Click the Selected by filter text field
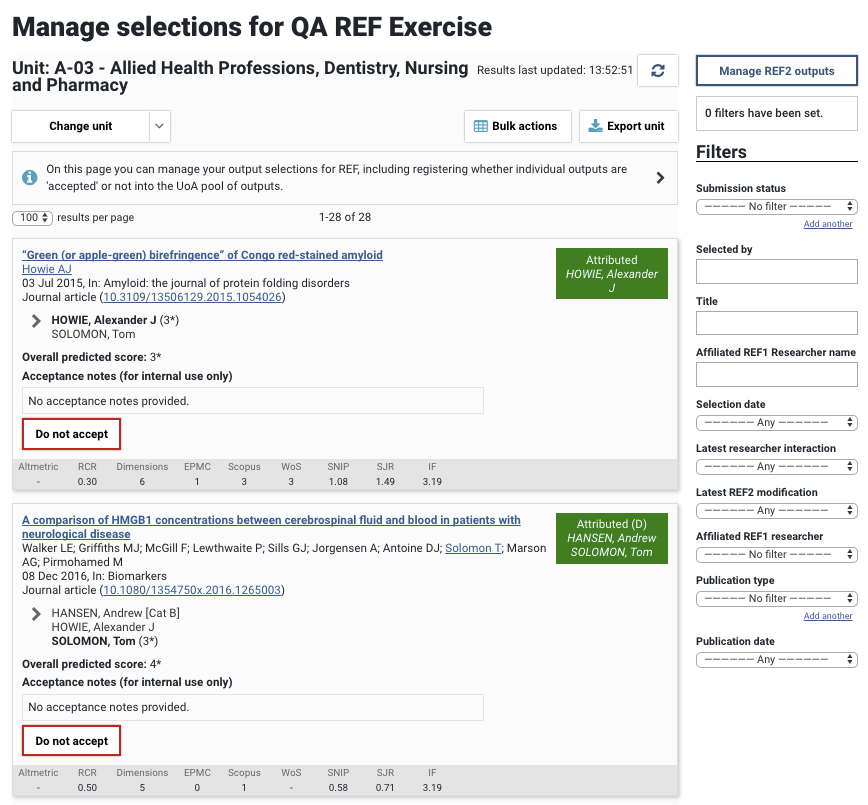The image size is (868, 805). pyautogui.click(x=776, y=271)
